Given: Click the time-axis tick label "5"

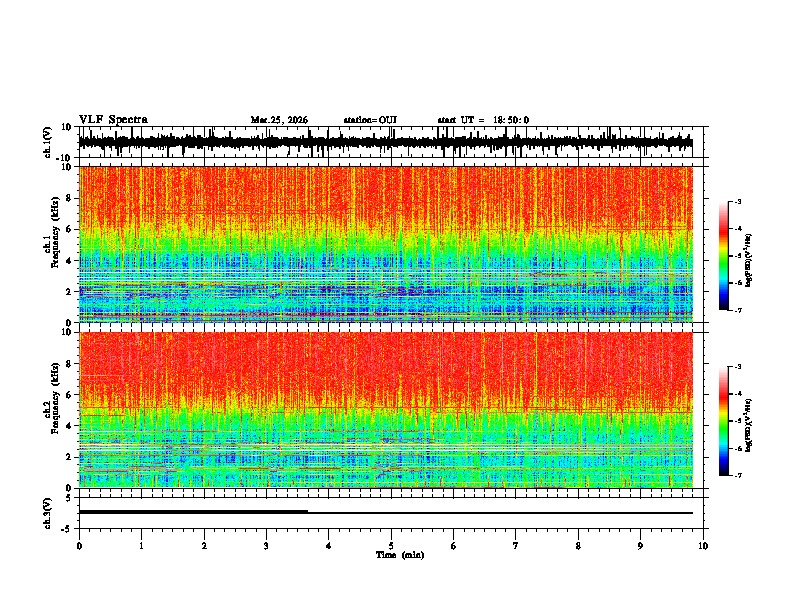Looking at the screenshot, I should tap(391, 546).
